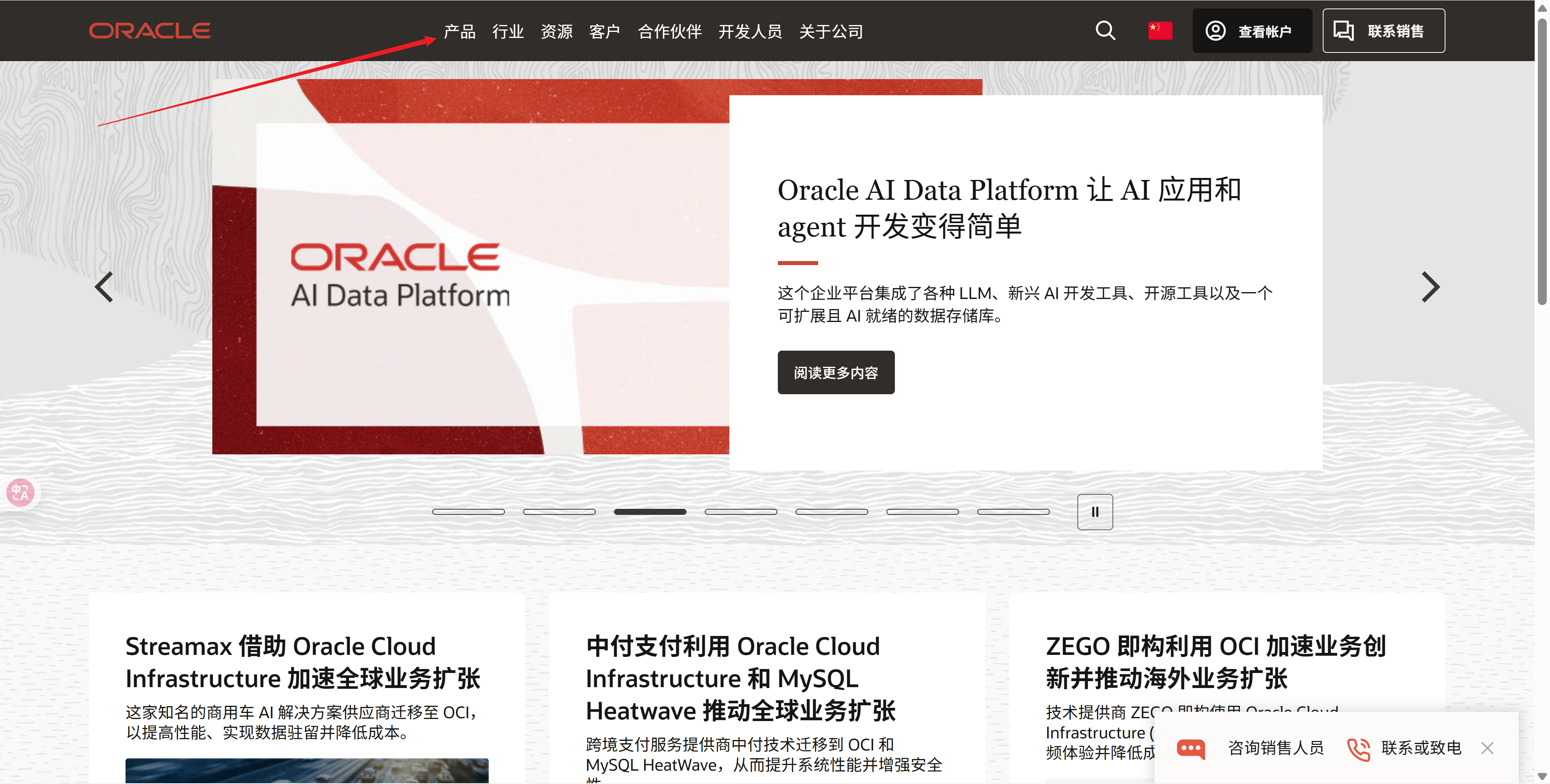Viewport: 1550px width, 784px height.
Task: Click the floating translate widget icon
Action: [x=21, y=493]
